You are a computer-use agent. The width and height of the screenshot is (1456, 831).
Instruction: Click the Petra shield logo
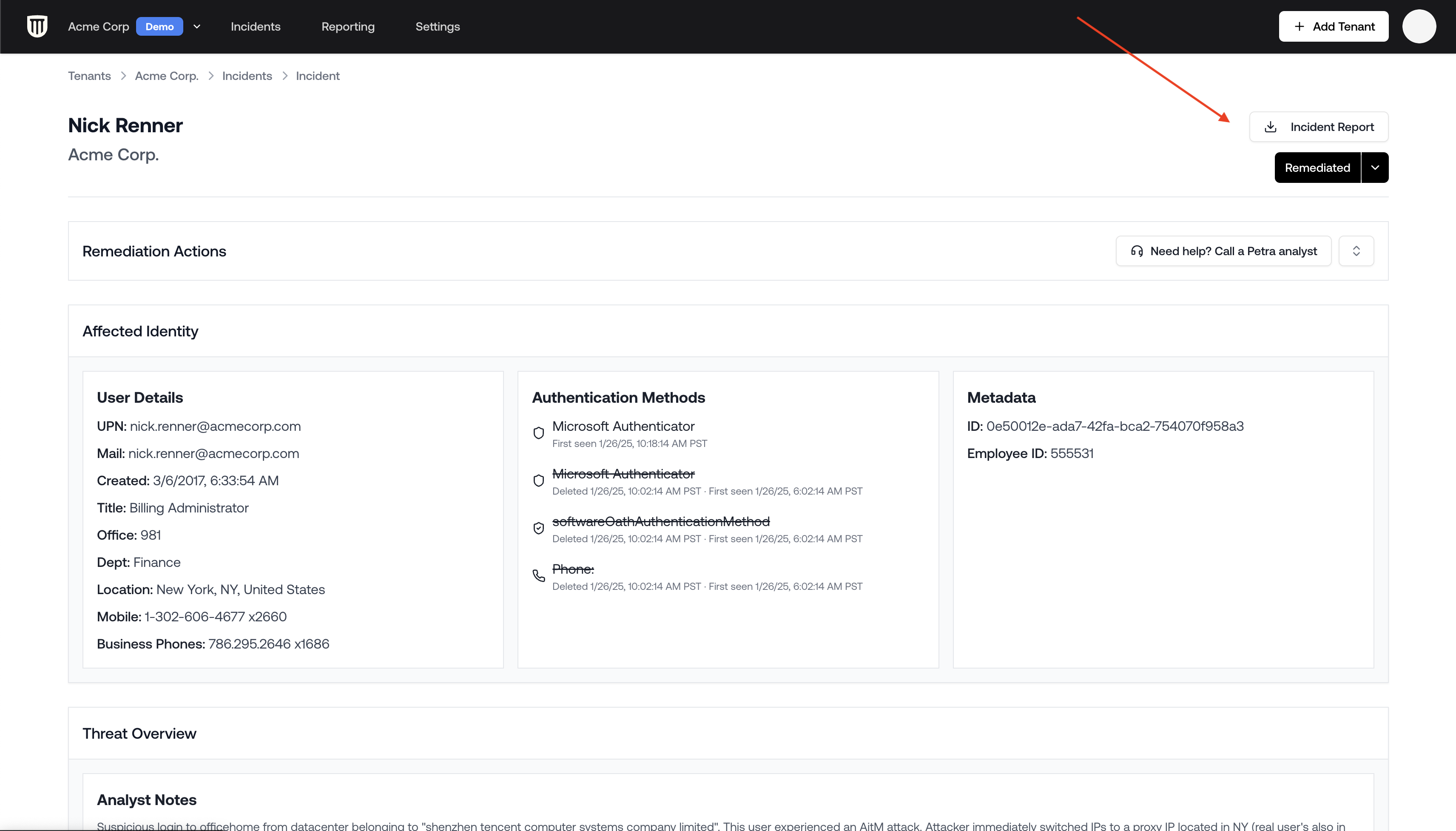37,26
